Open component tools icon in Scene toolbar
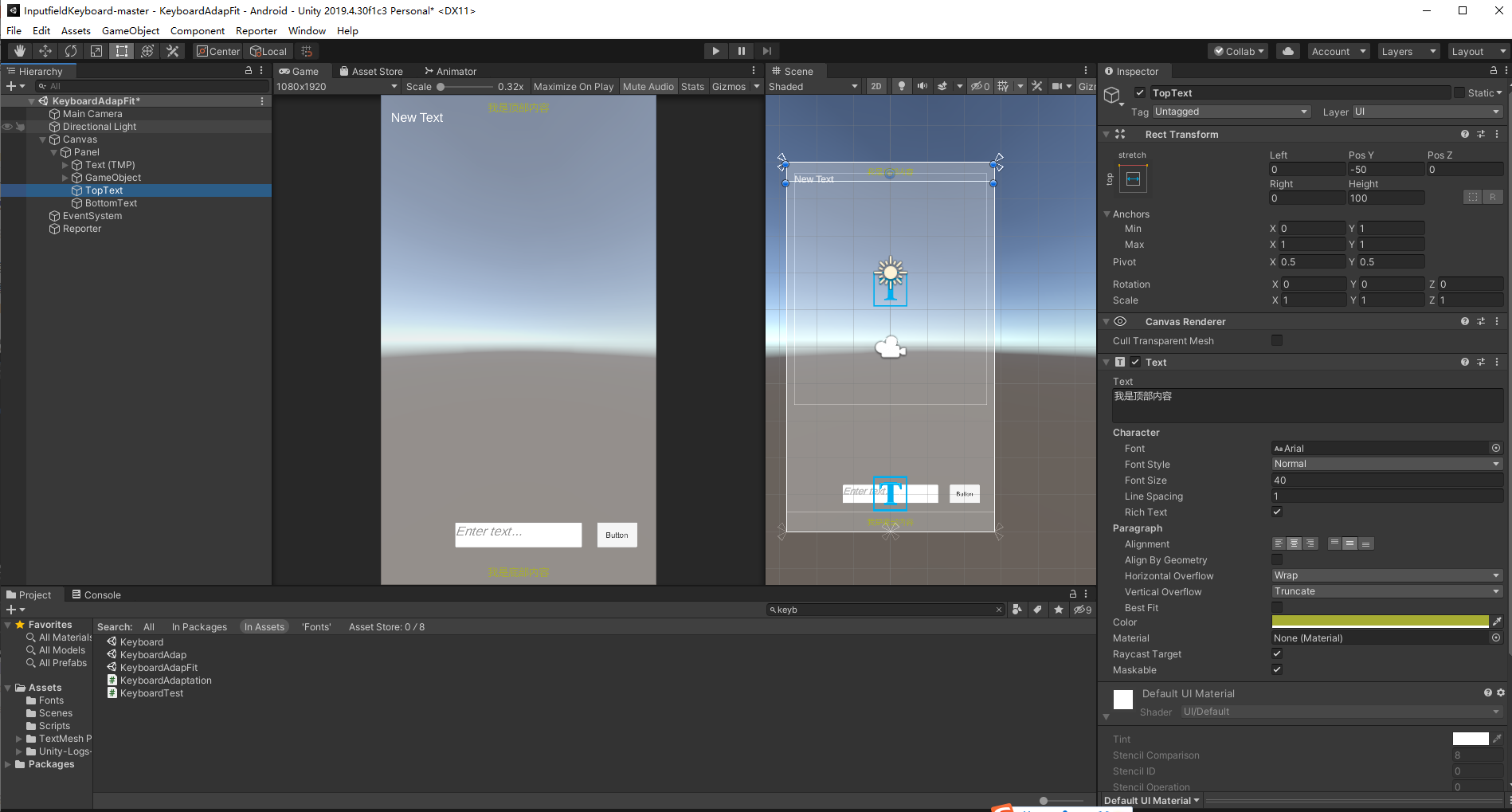This screenshot has width=1512, height=812. coord(1037,86)
